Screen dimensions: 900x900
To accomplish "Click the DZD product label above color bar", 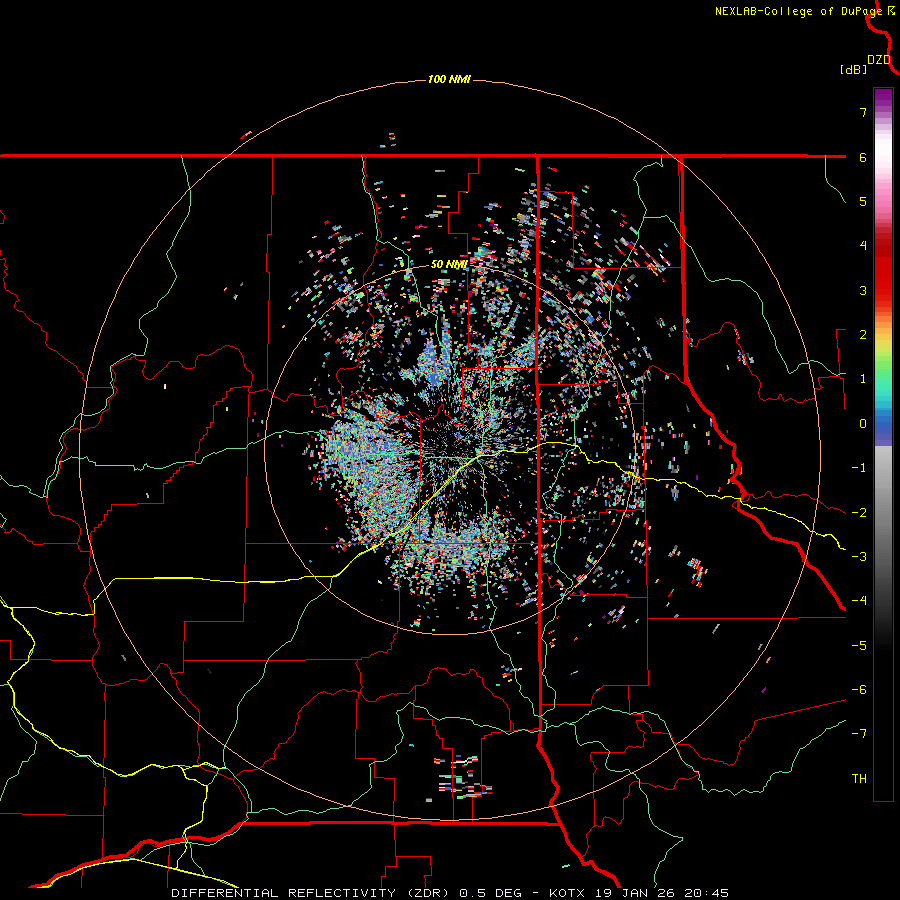I will (x=879, y=60).
